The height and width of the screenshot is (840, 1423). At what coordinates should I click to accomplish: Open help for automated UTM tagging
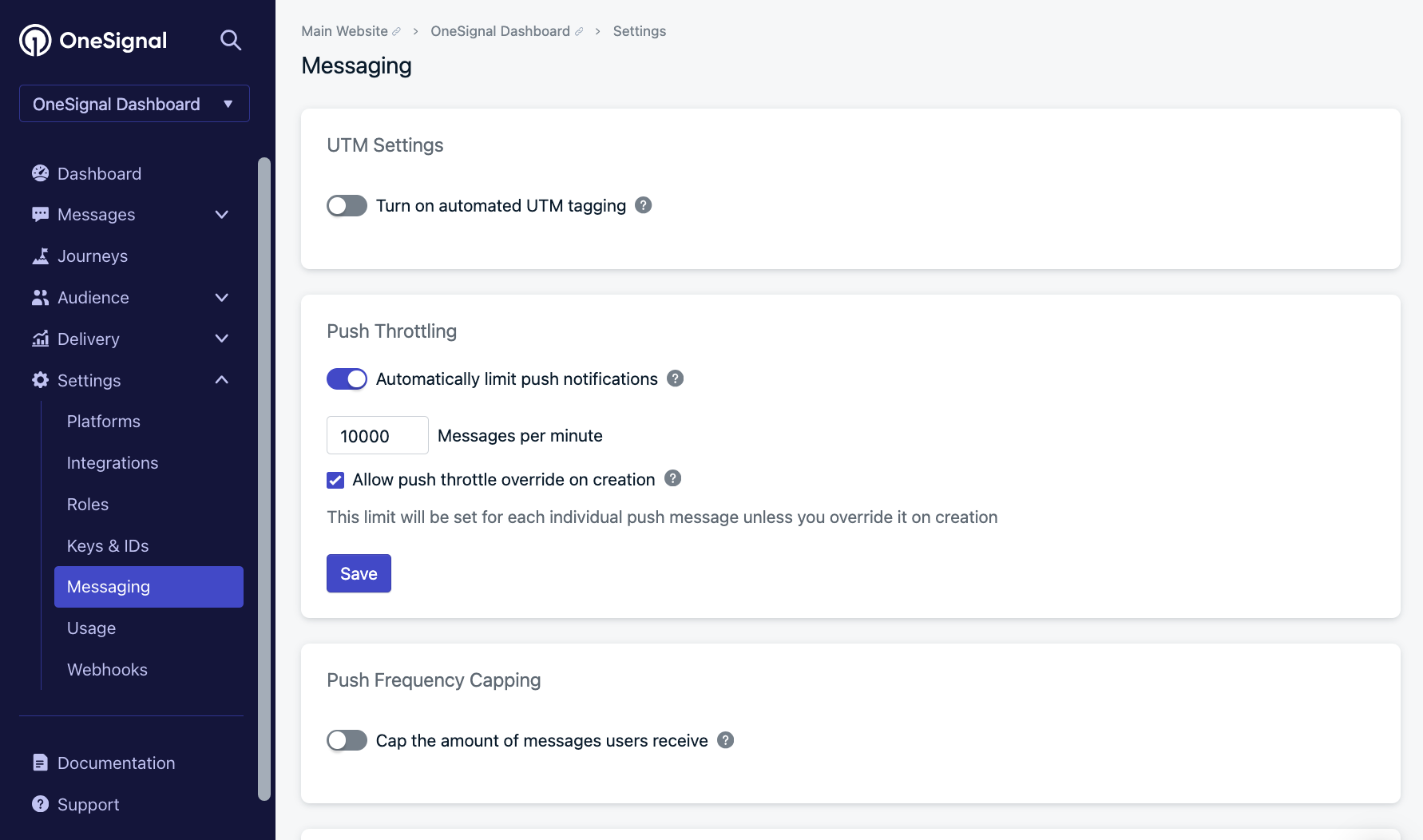tap(644, 205)
